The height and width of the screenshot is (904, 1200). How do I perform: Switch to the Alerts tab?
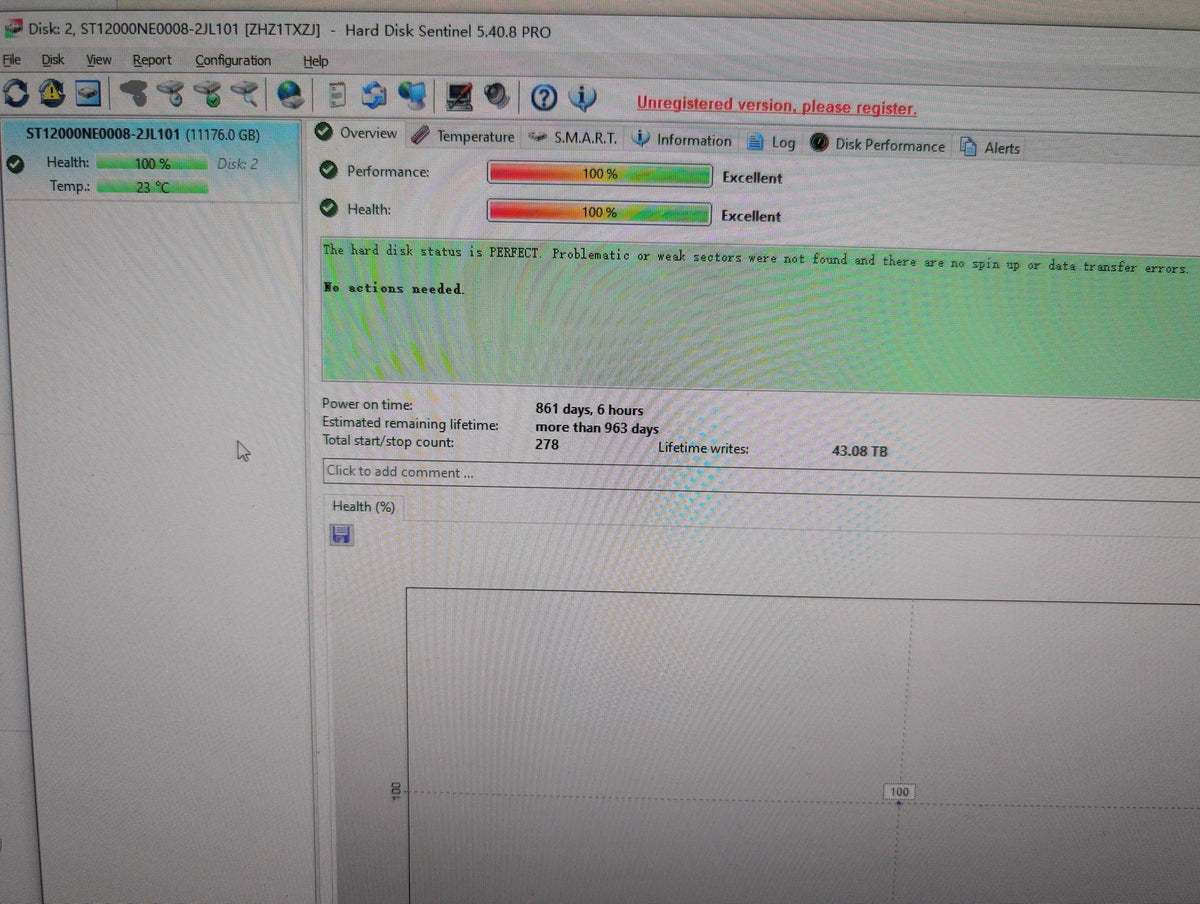pyautogui.click(x=991, y=147)
